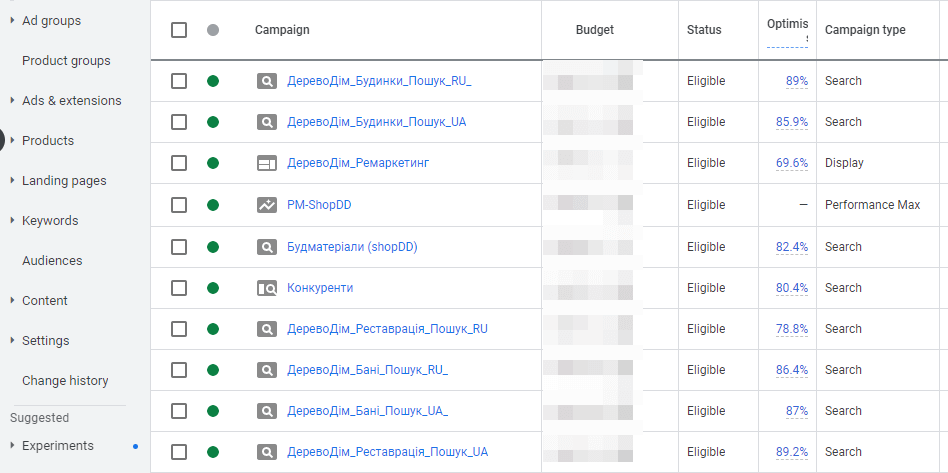Click the Campaign type column header
This screenshot has width=948, height=473.
pos(865,30)
